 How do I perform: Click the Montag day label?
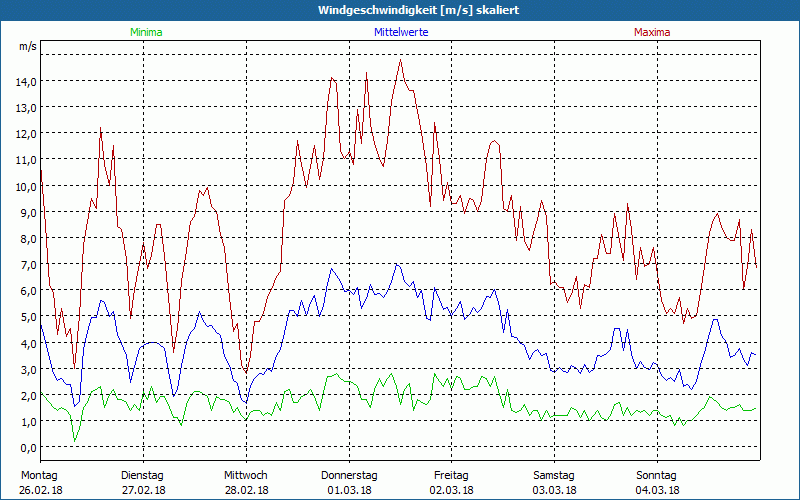point(39,476)
